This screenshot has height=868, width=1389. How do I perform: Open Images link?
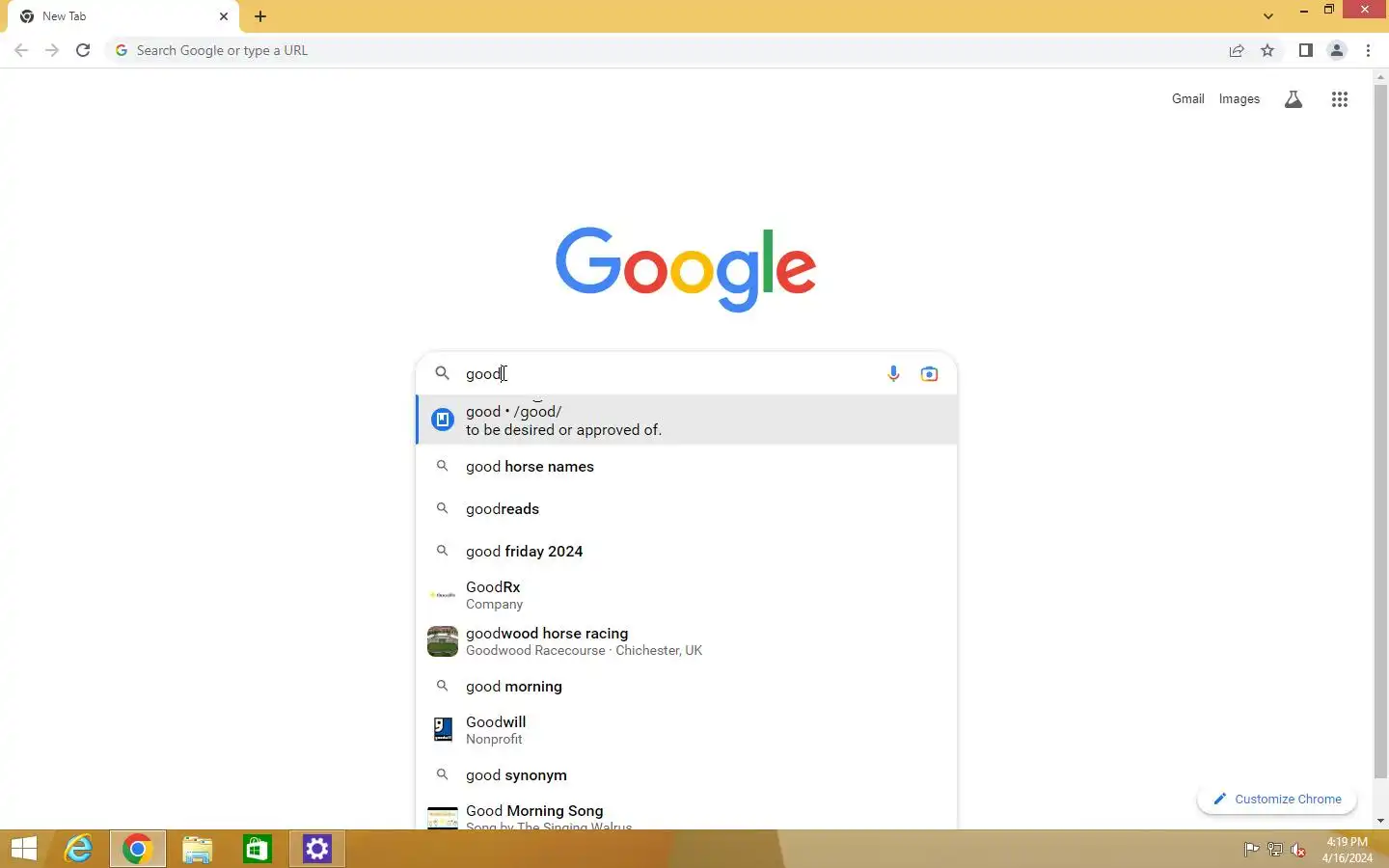(x=1239, y=98)
